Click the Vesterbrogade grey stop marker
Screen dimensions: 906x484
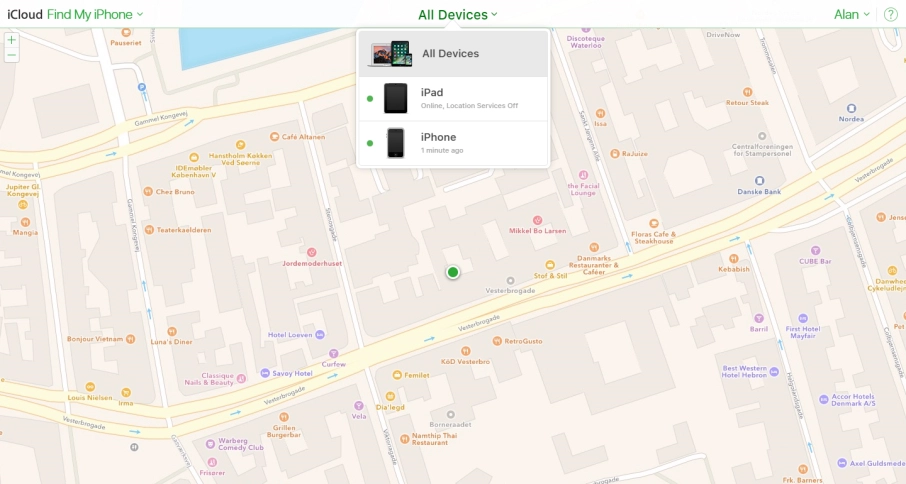510,281
